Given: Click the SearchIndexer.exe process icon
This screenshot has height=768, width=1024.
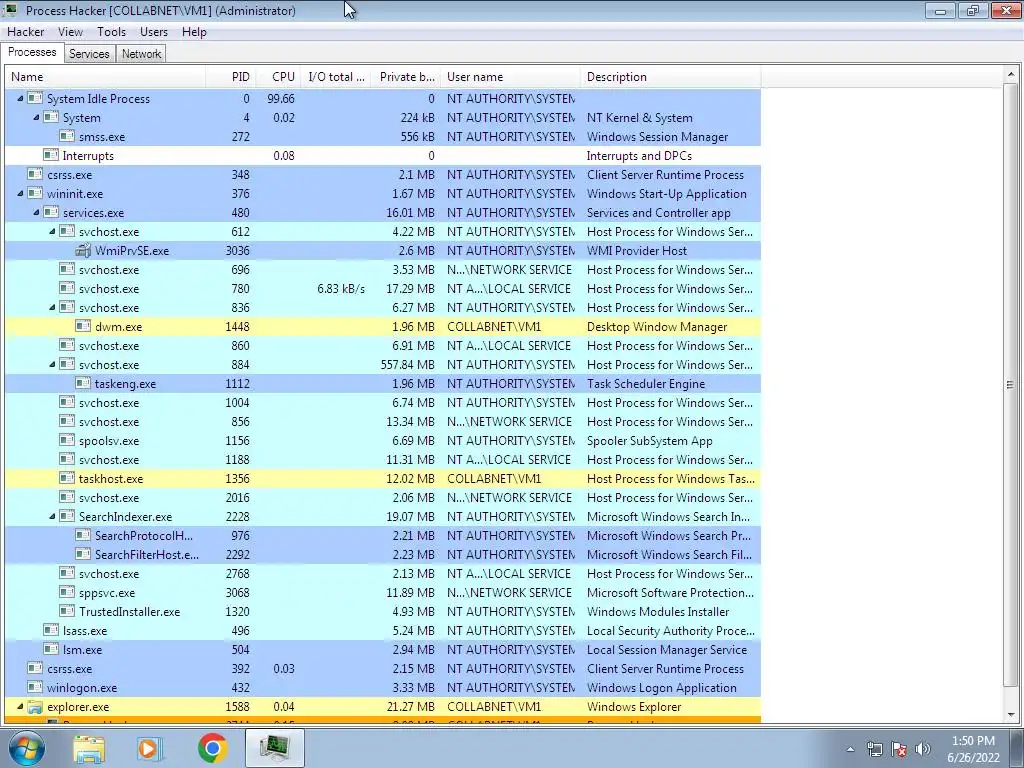Looking at the screenshot, I should [67, 517].
